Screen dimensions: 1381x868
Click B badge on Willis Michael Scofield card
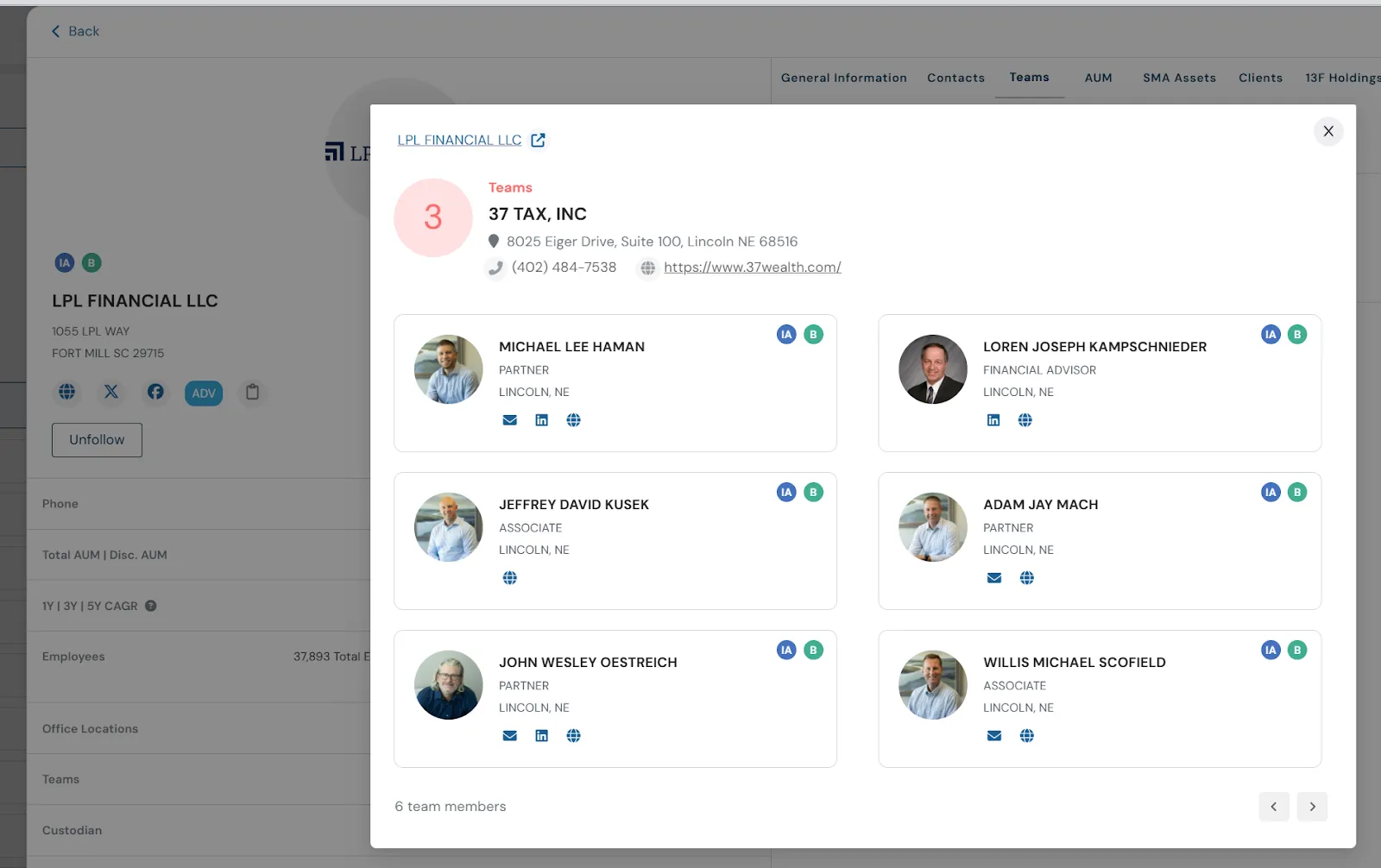tap(1297, 651)
